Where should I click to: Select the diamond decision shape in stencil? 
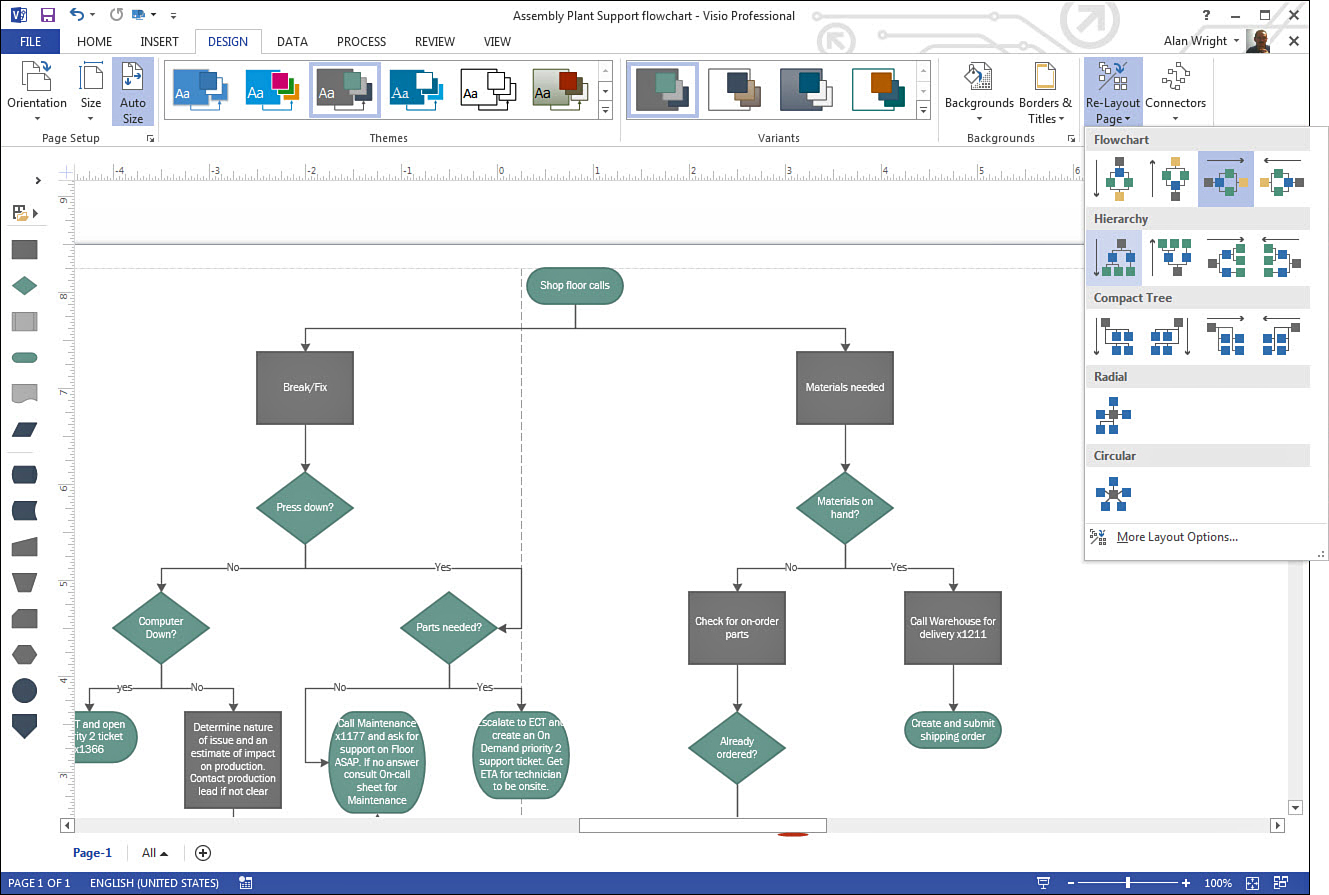click(x=24, y=286)
